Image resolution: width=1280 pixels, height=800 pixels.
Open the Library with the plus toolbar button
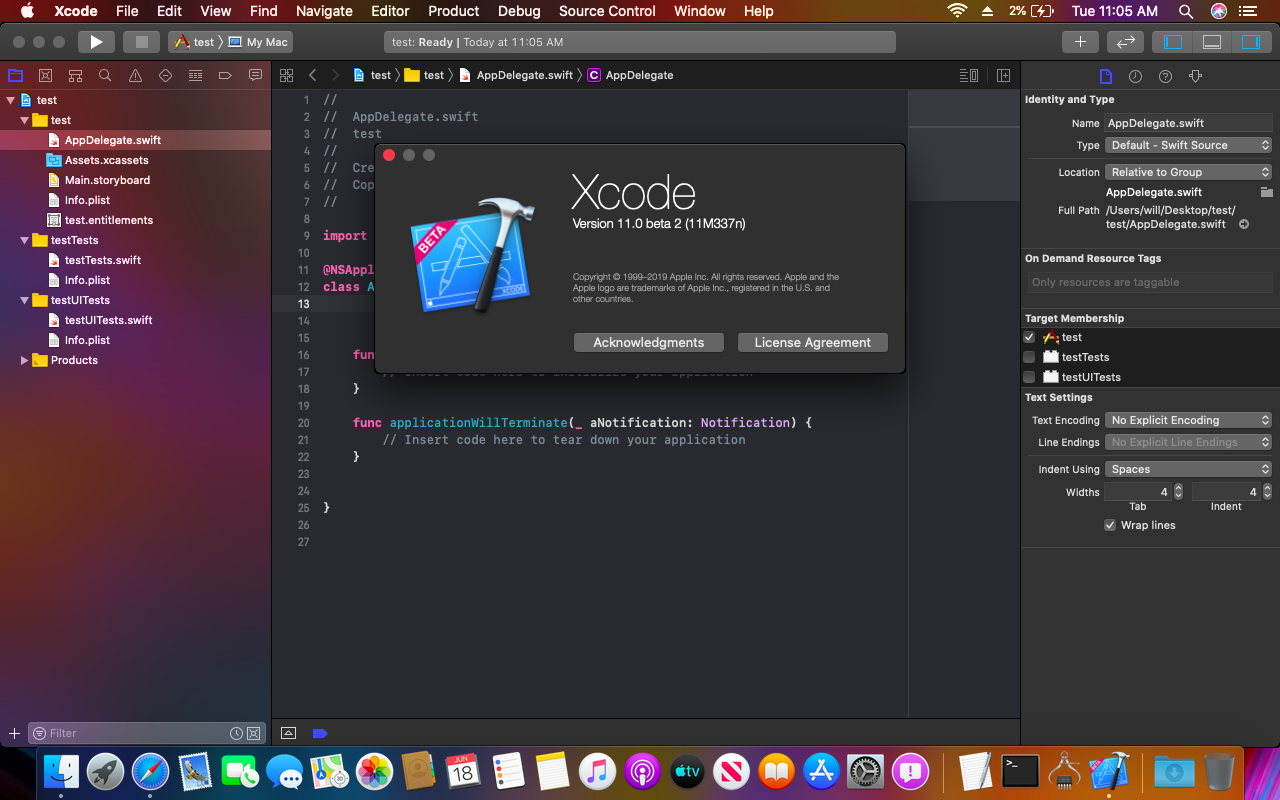(1080, 42)
